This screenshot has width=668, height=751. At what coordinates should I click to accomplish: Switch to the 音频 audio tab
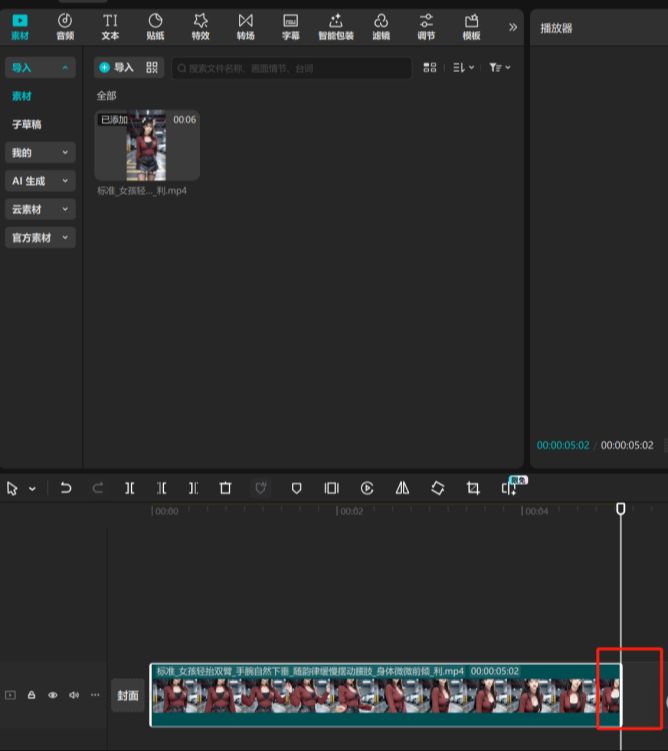(x=65, y=26)
